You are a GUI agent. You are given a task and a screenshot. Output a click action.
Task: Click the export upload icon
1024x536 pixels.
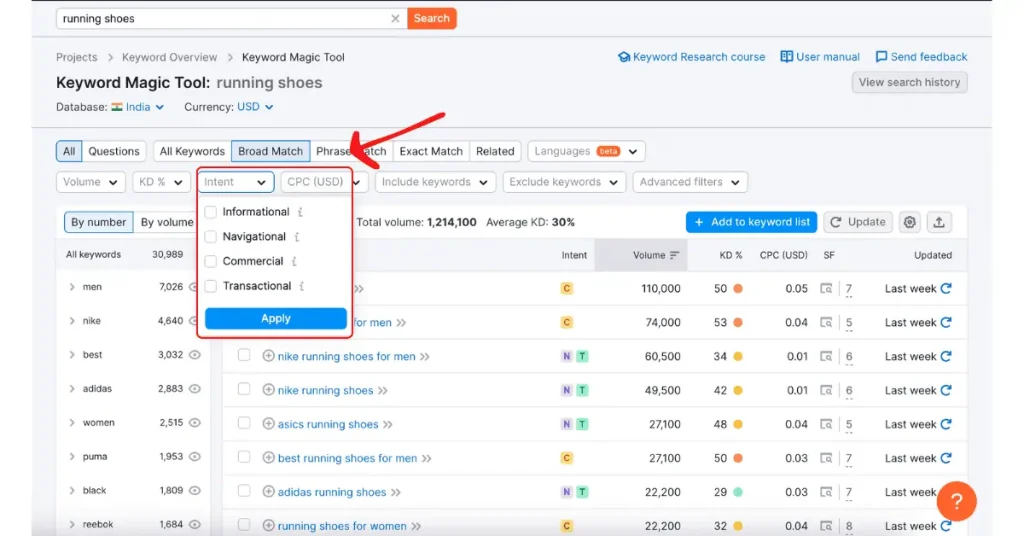click(938, 222)
